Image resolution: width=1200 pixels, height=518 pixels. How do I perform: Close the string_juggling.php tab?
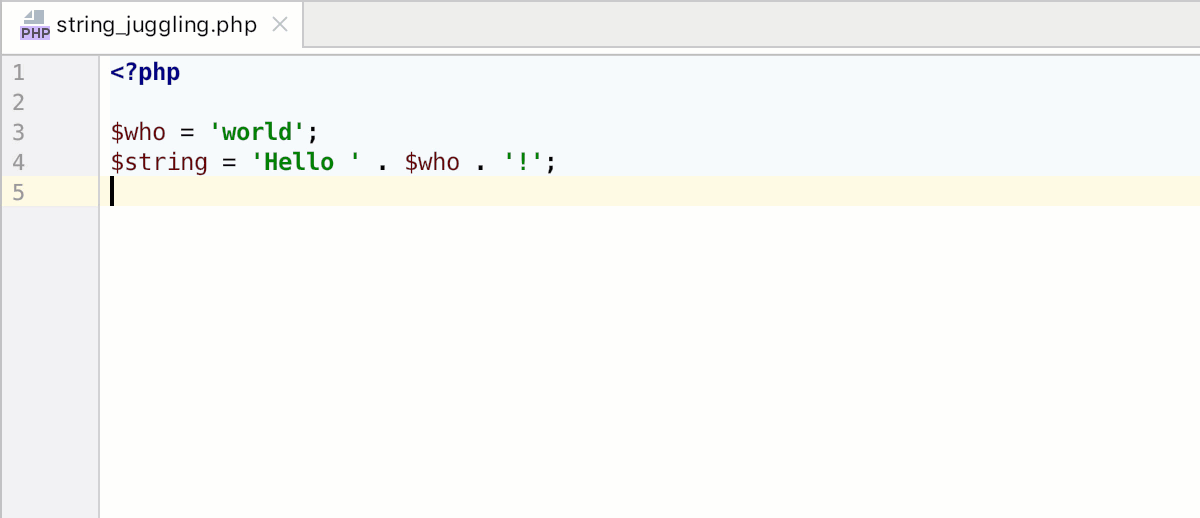tap(280, 25)
